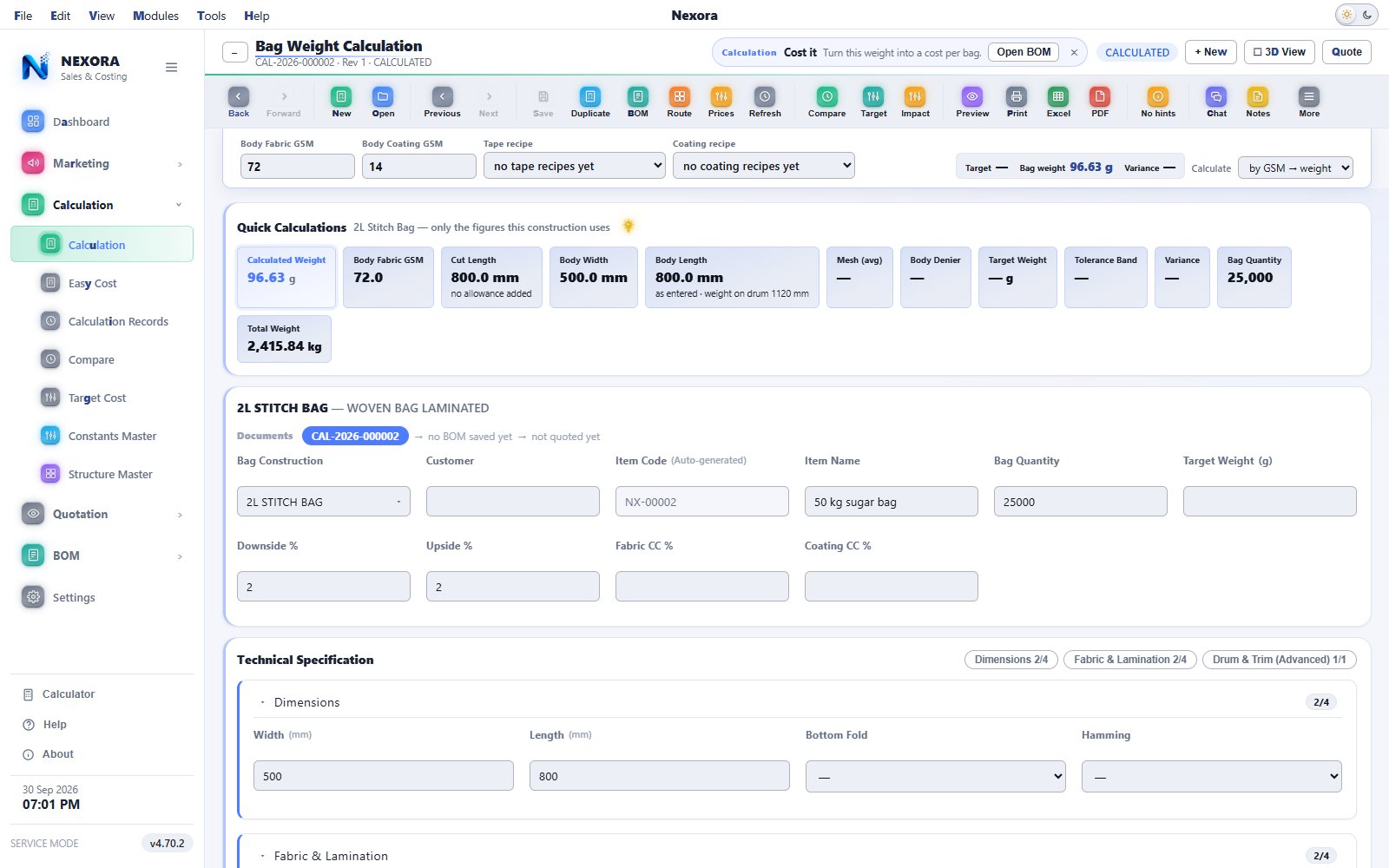This screenshot has width=1389, height=868.
Task: Export with the Excel icon
Action: 1058,102
